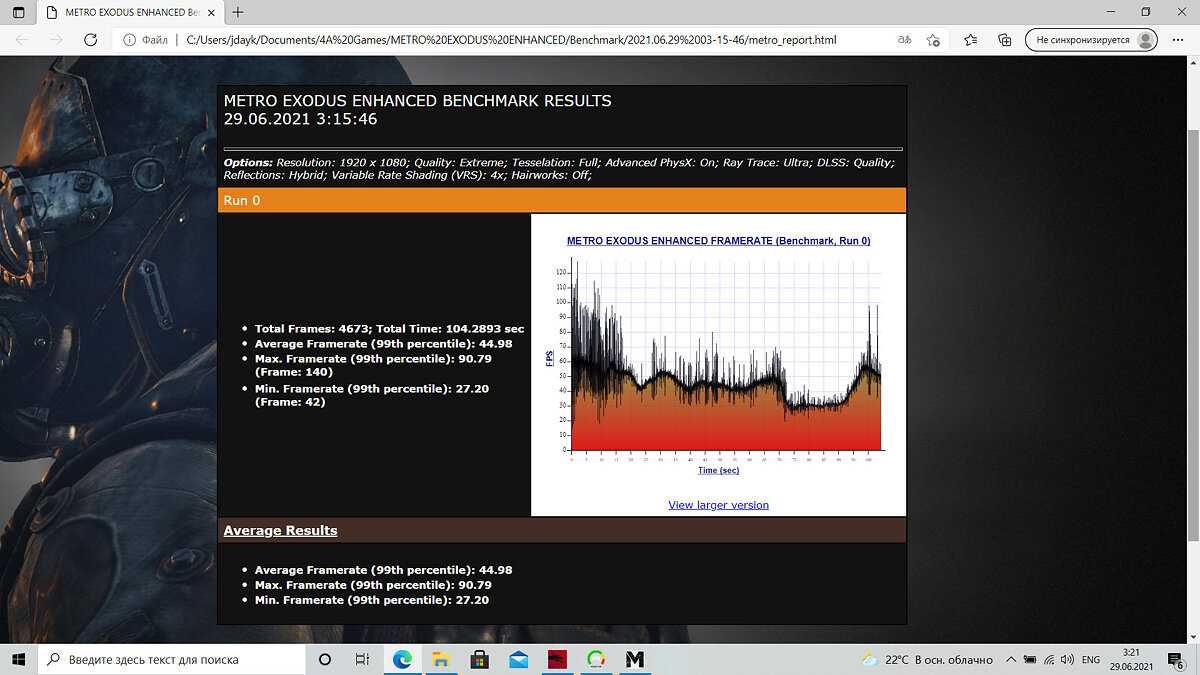
Task: Show hidden system tray icons
Action: 1011,660
